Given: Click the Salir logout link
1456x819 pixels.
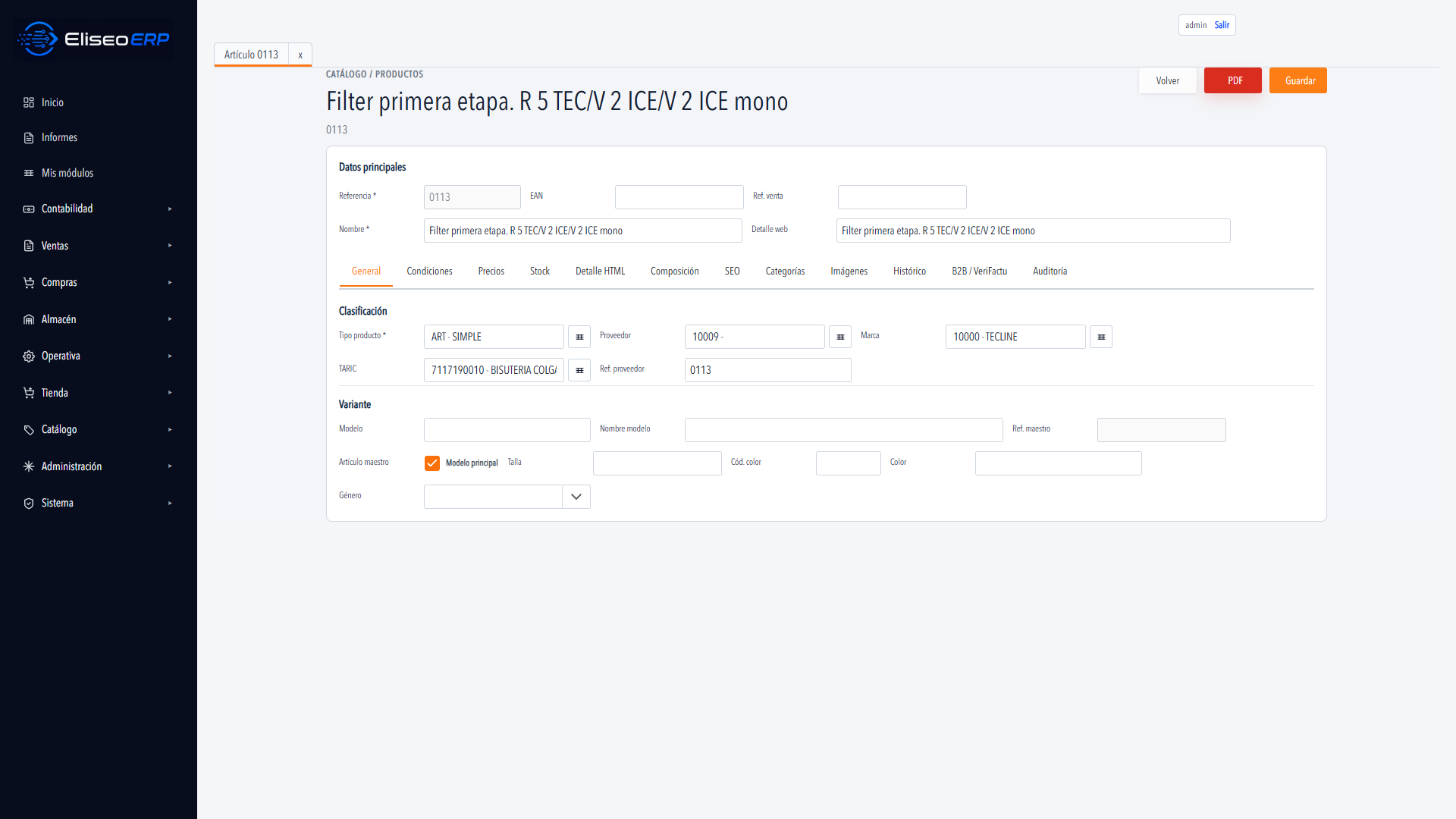Looking at the screenshot, I should [1222, 25].
